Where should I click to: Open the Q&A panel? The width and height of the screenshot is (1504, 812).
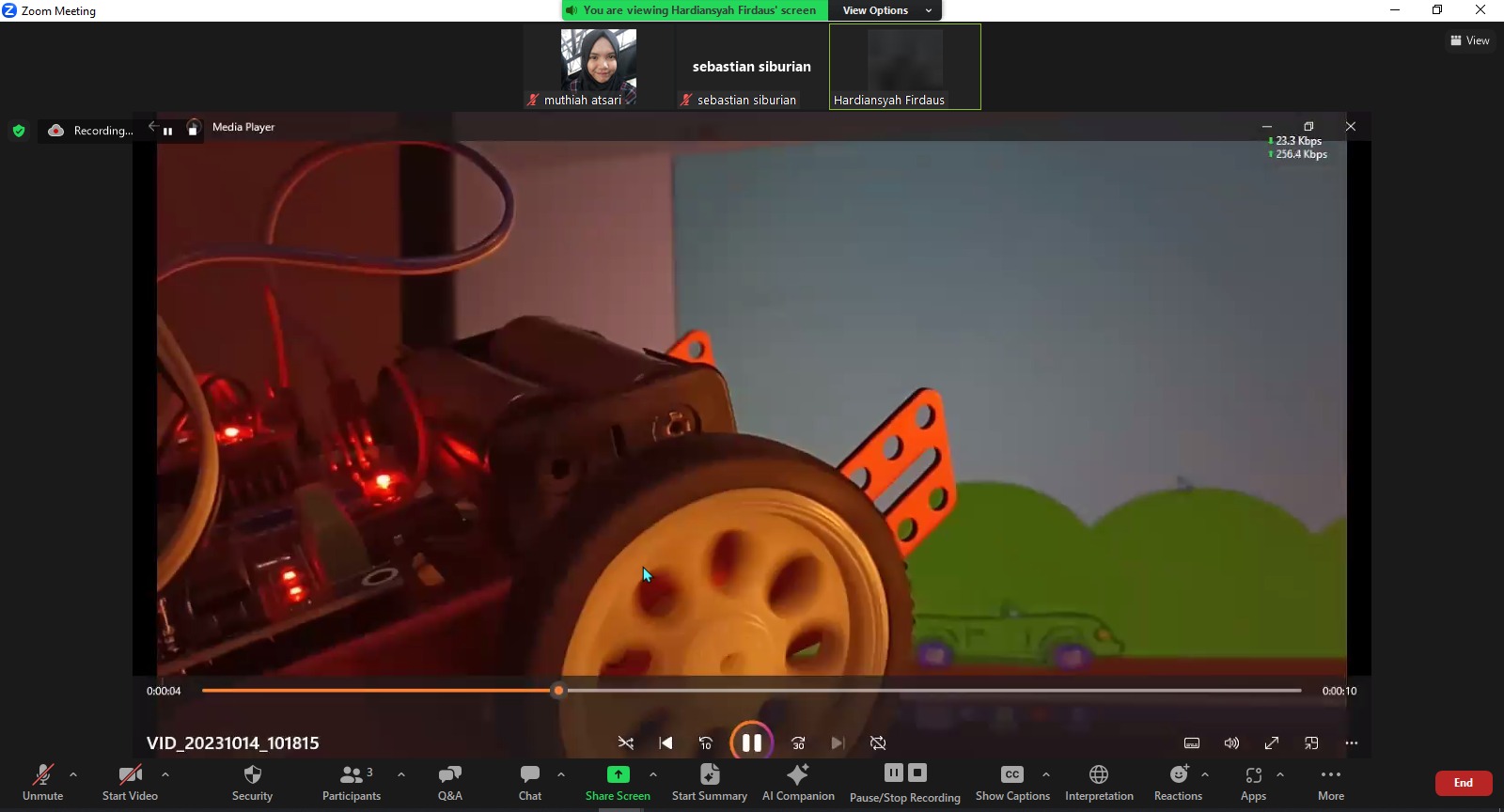450,783
